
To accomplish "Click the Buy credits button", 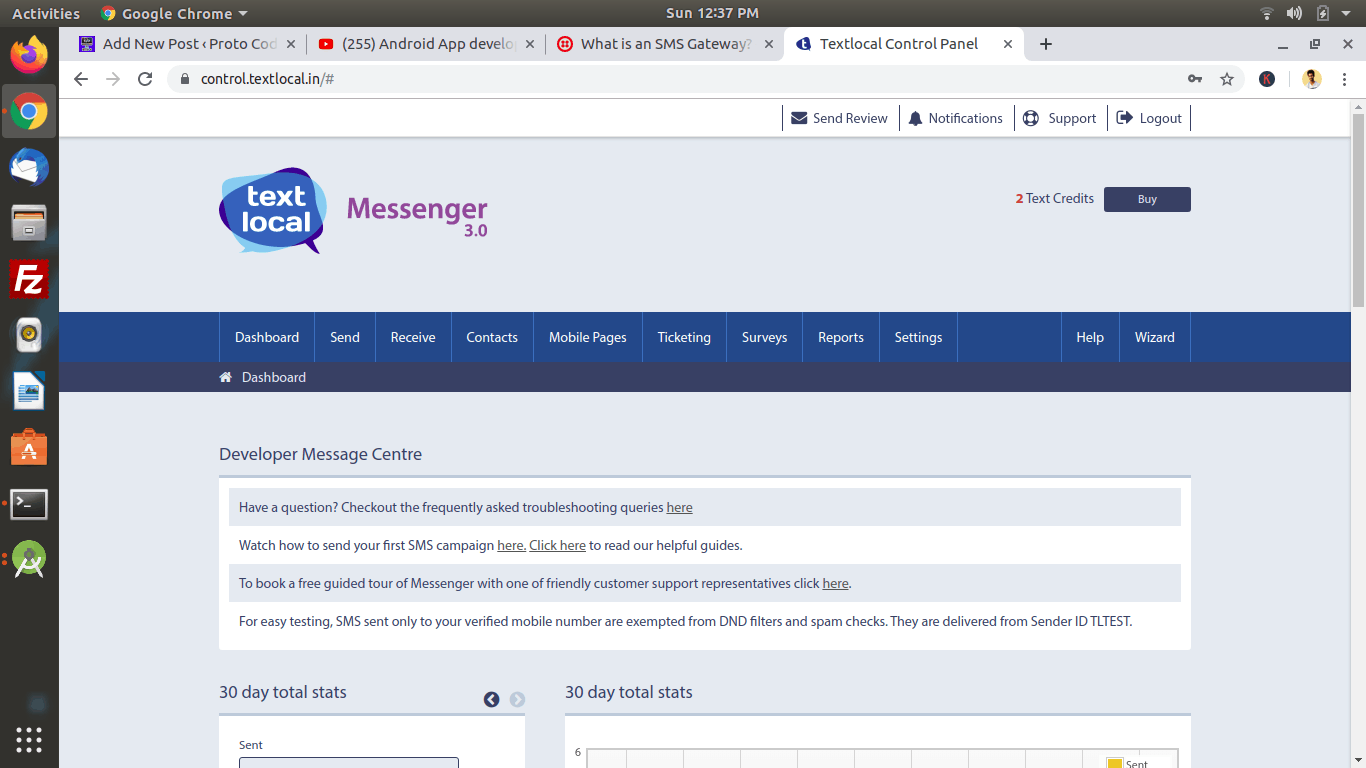I will tap(1147, 199).
